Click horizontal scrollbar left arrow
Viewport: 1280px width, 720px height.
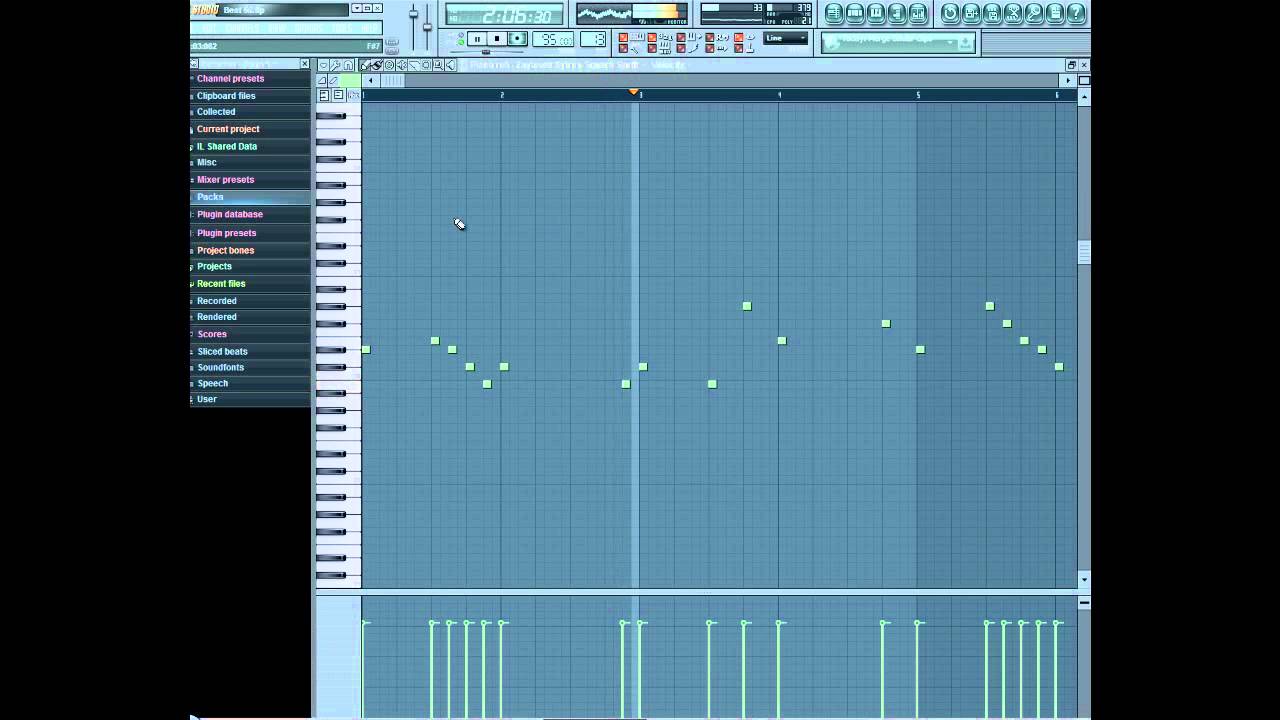pyautogui.click(x=370, y=81)
